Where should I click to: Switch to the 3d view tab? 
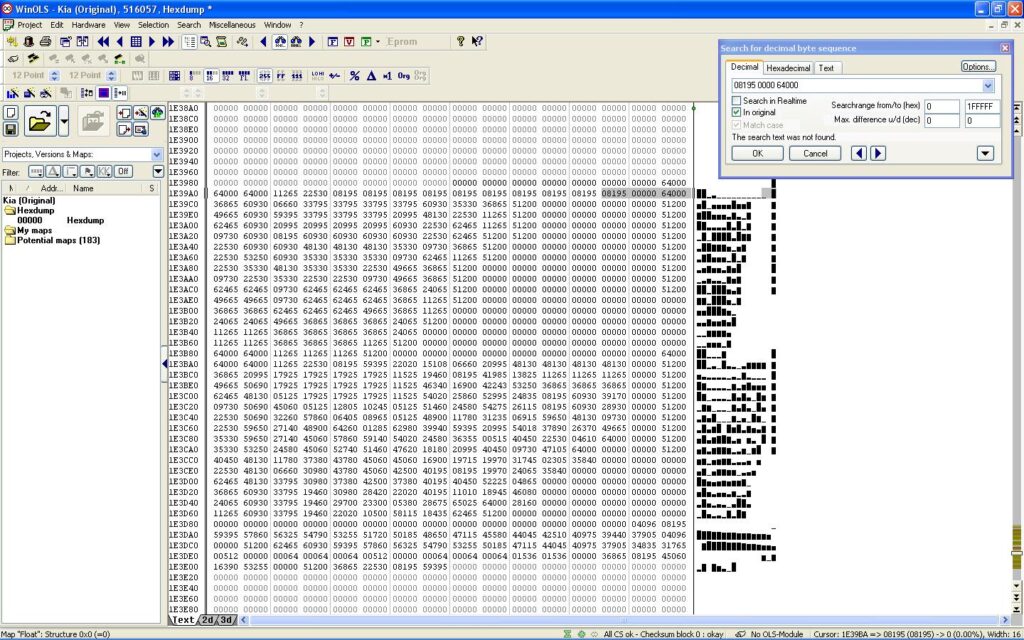226,620
